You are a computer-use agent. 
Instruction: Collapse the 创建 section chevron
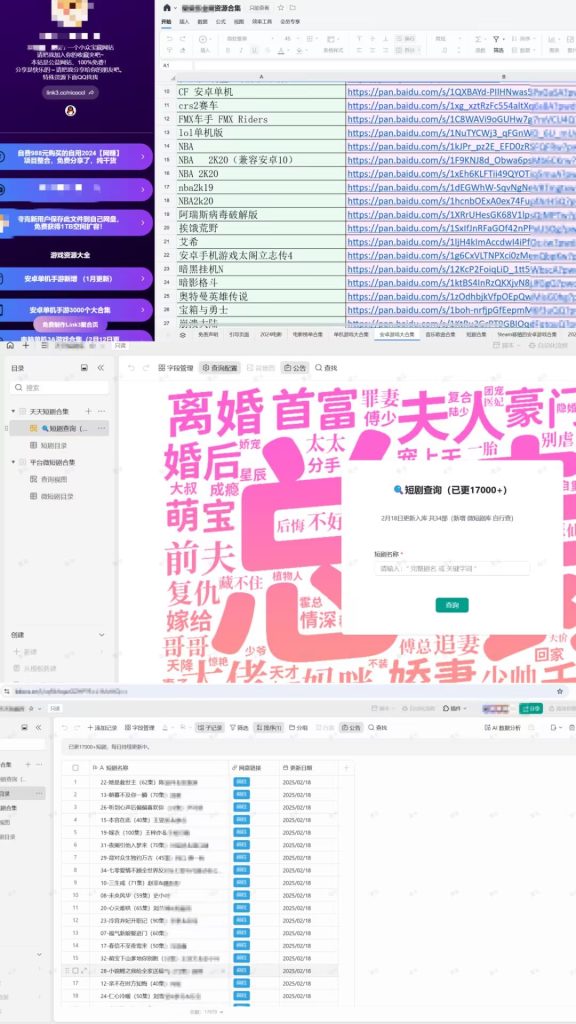[x=101, y=634]
